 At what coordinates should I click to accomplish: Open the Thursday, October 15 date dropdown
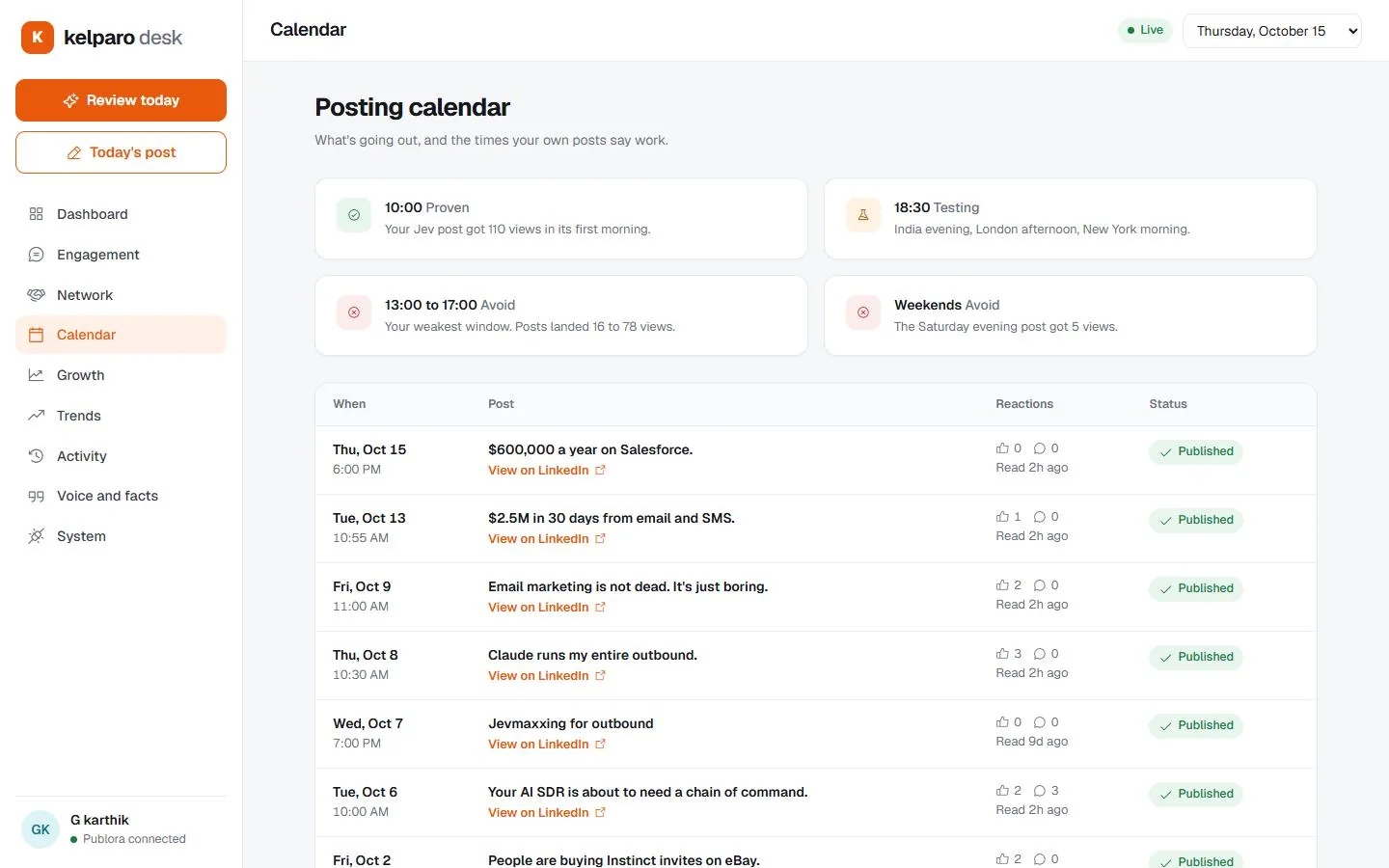(x=1271, y=31)
